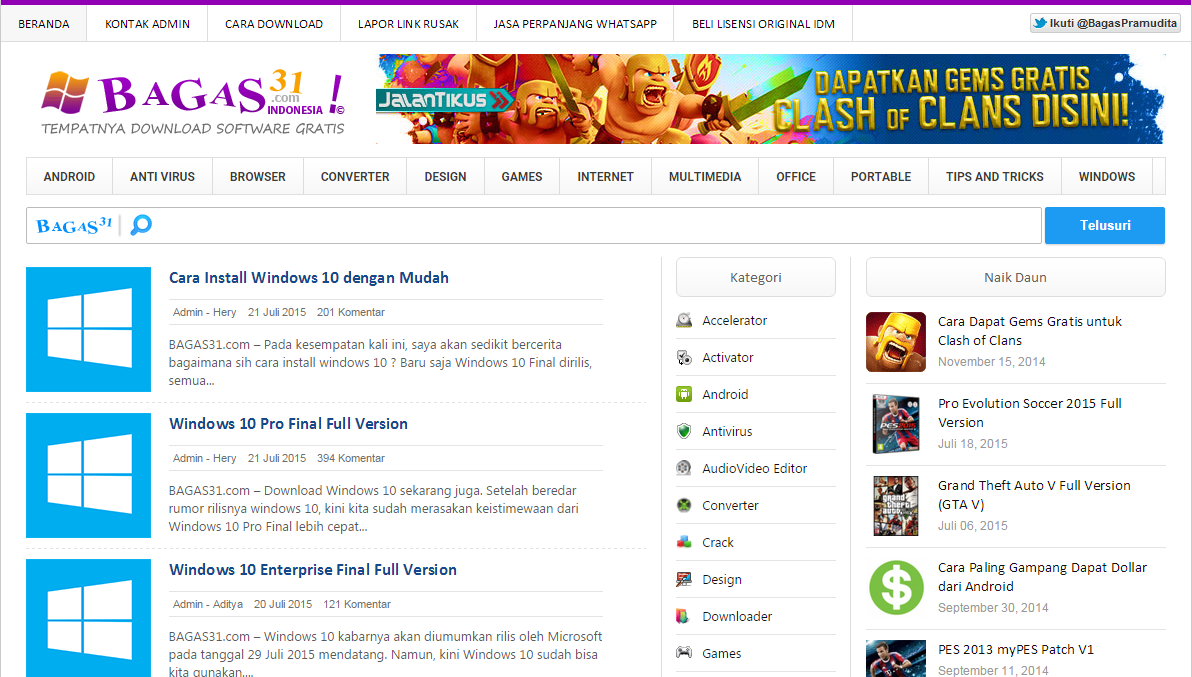
Task: Select the BROWSER category tab
Action: tap(258, 176)
